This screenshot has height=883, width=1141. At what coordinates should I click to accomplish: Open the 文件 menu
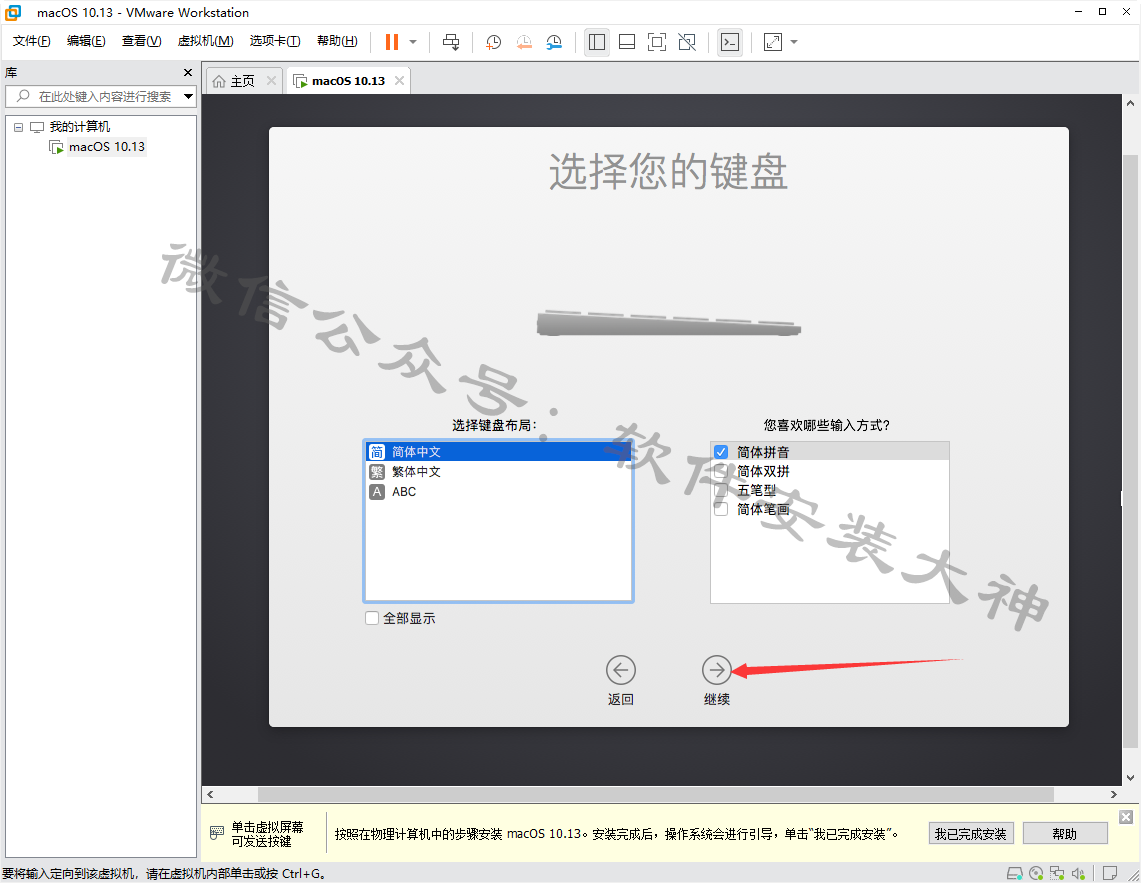(x=31, y=41)
